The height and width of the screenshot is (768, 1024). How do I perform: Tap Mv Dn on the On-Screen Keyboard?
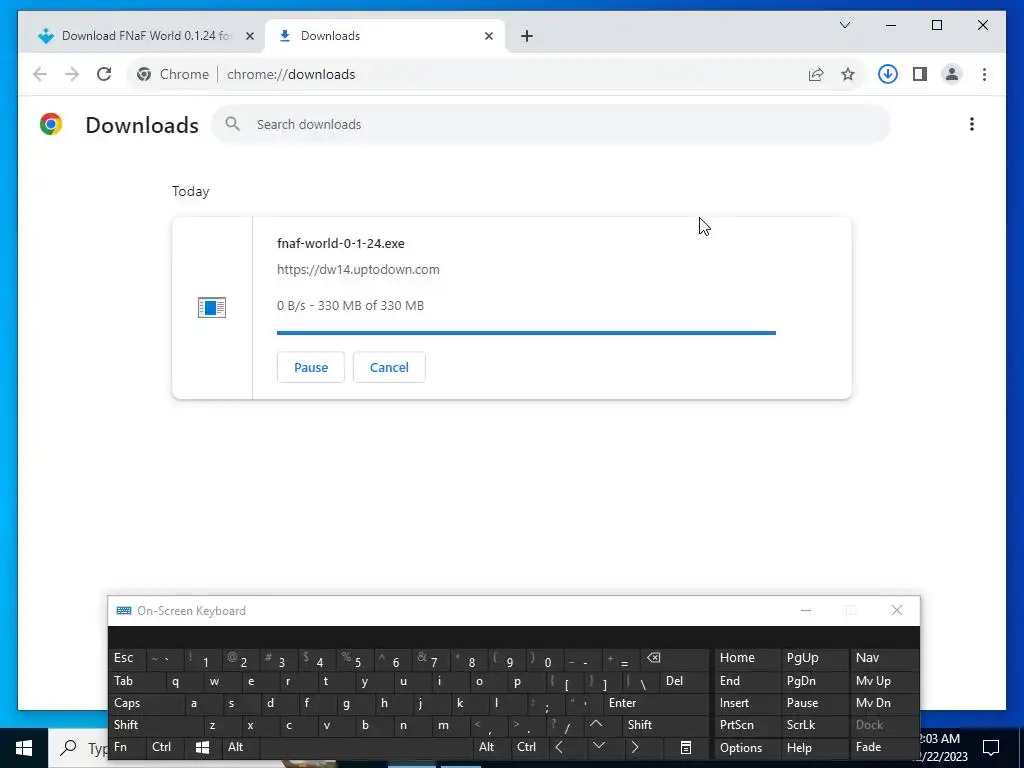(x=883, y=703)
